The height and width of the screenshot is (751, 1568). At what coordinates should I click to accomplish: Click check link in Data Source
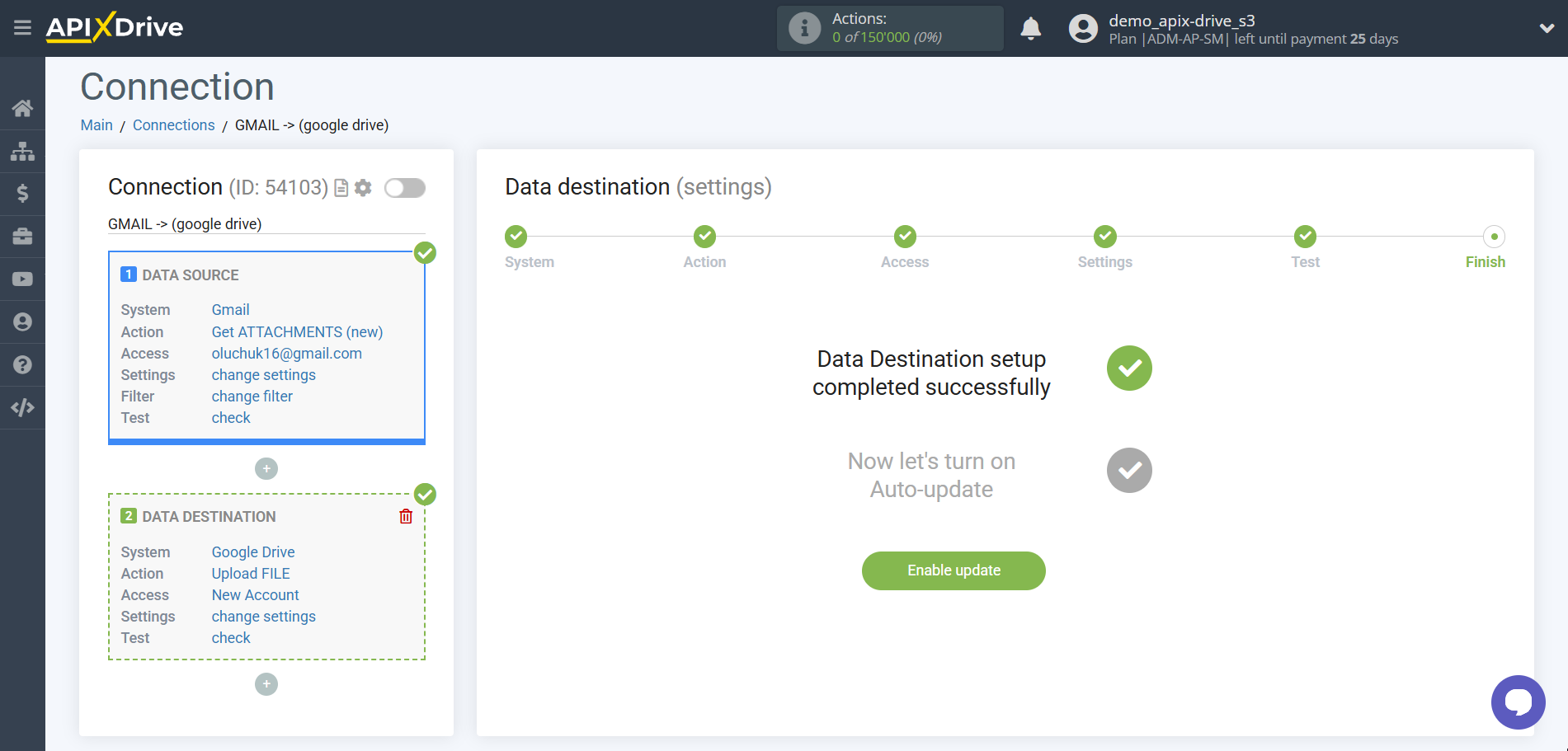pyautogui.click(x=230, y=418)
